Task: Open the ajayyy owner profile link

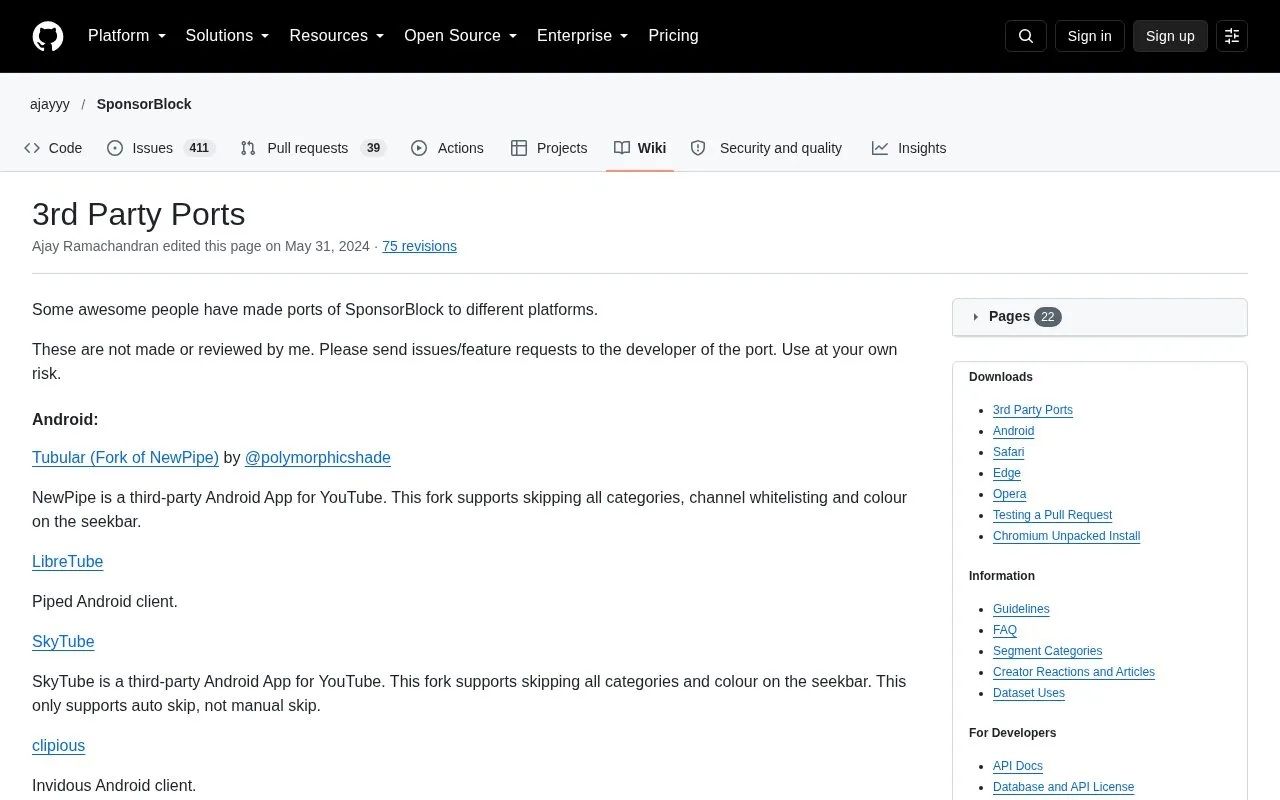Action: (50, 104)
